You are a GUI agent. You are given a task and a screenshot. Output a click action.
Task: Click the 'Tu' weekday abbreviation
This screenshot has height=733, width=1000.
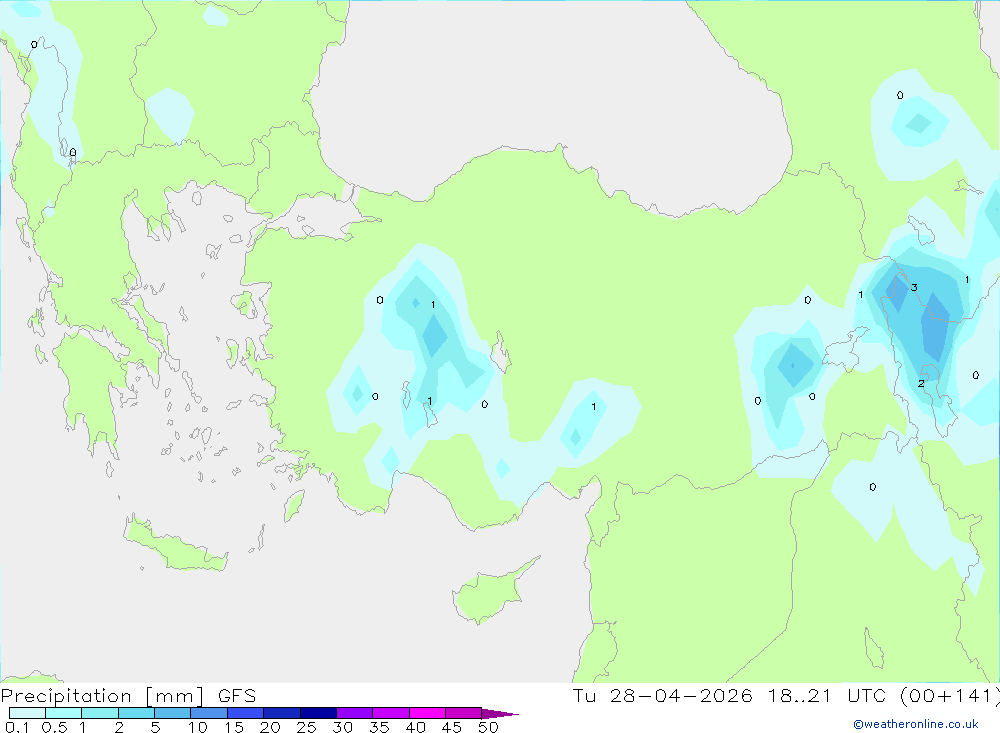[584, 695]
